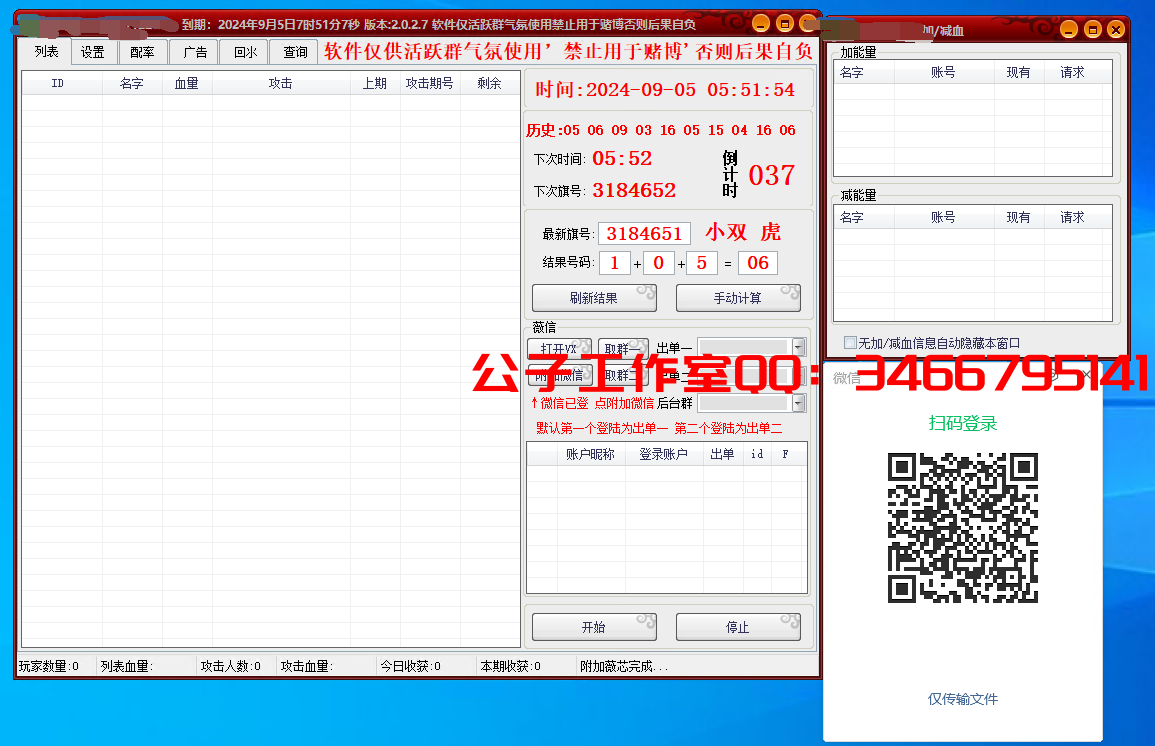Click the 刷新结果 button

(x=594, y=298)
